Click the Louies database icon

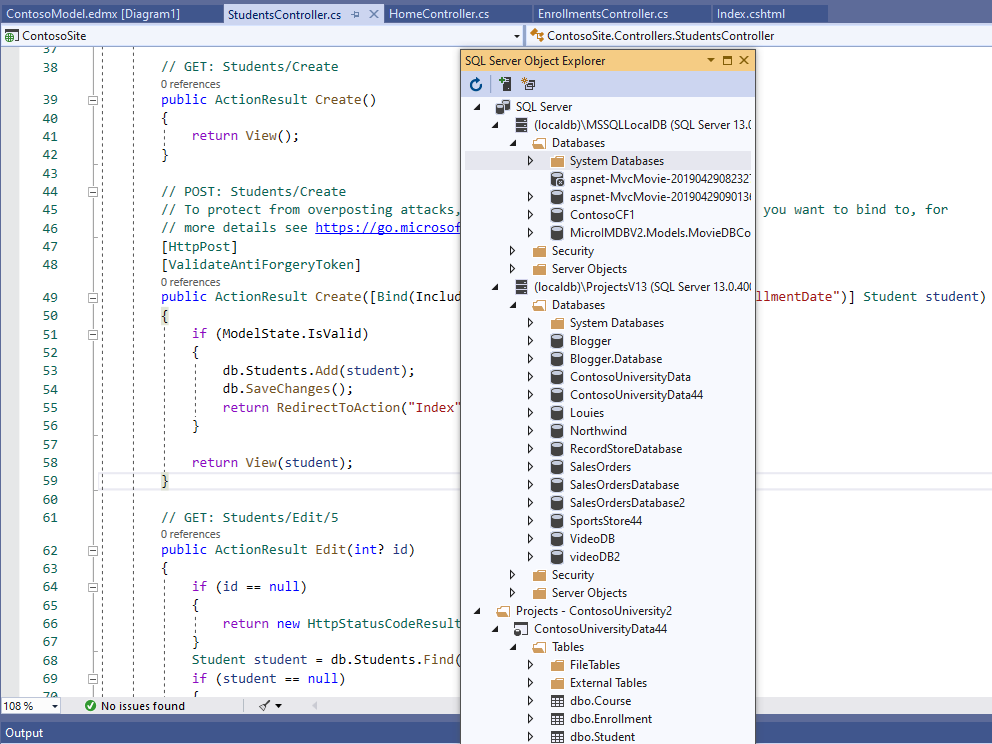point(557,412)
